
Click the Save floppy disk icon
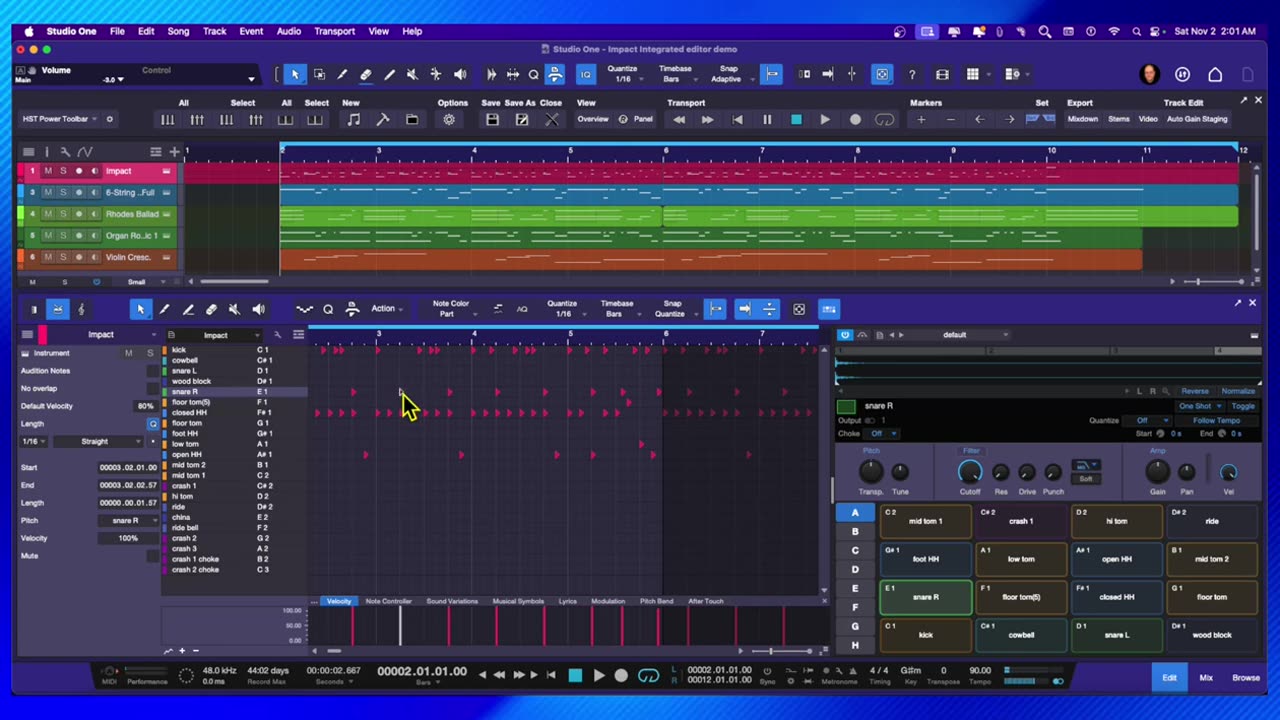click(x=492, y=120)
